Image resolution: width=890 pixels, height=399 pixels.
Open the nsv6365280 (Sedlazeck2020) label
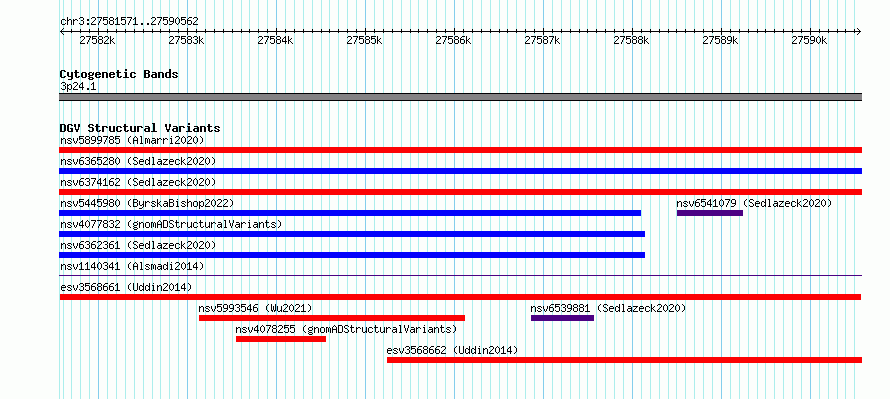pos(138,161)
